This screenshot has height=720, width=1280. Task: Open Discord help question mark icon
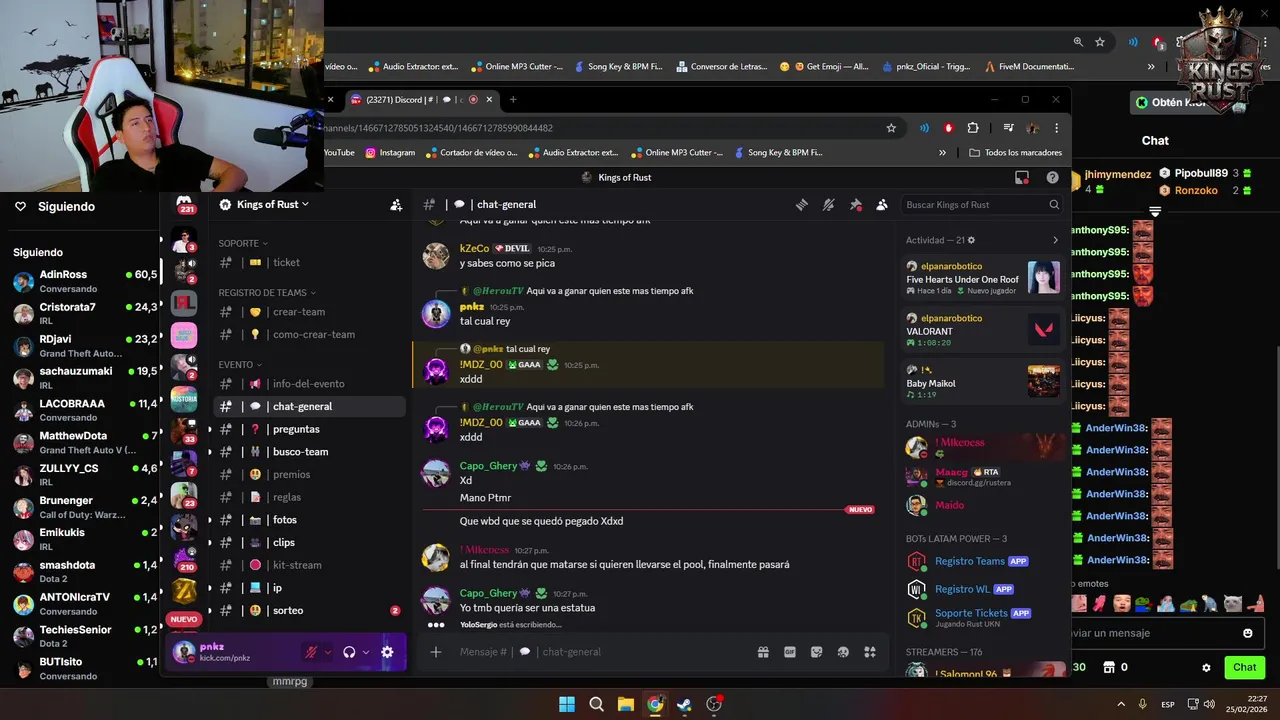1052,177
